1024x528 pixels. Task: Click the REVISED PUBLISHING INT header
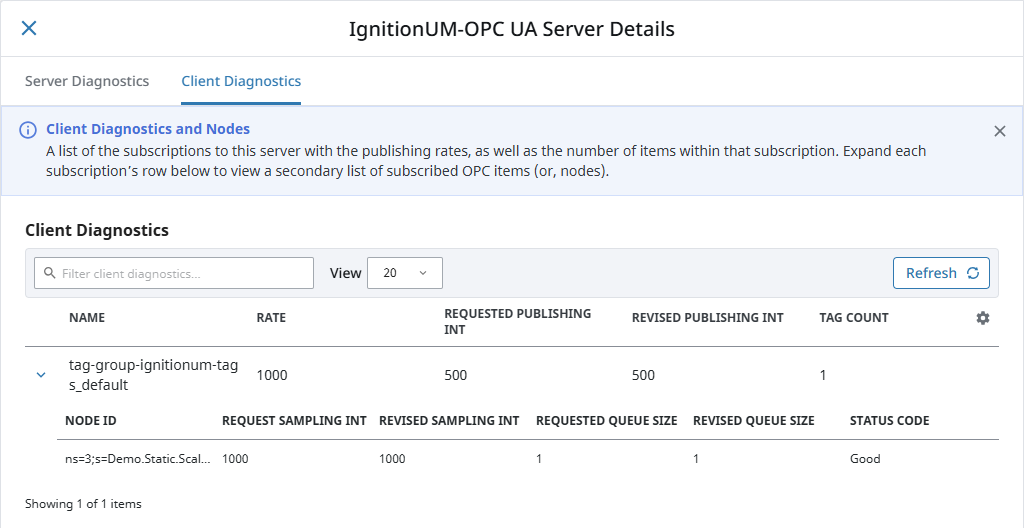707,318
